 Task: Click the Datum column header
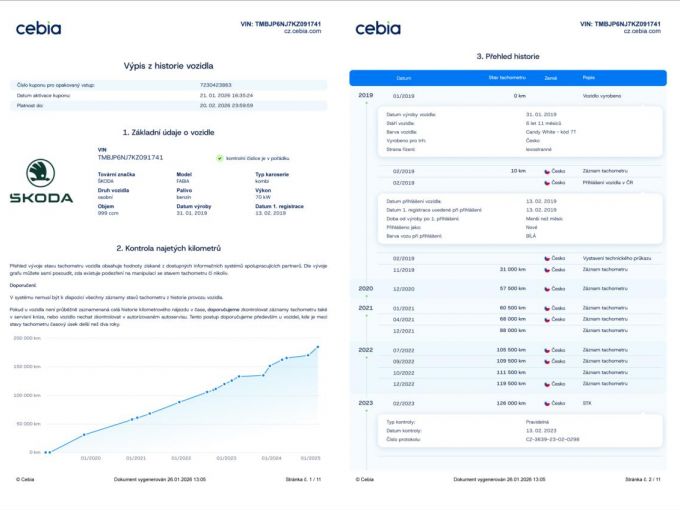click(x=403, y=77)
